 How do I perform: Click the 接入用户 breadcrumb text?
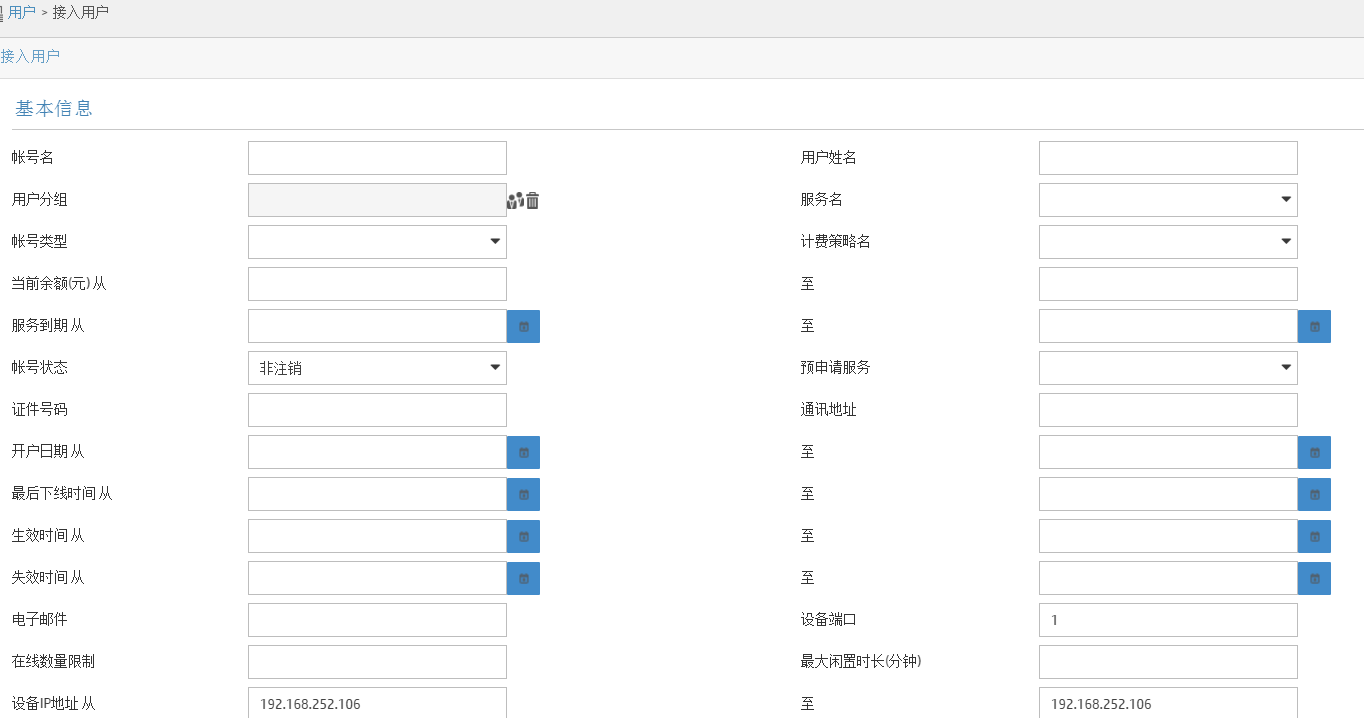click(81, 12)
